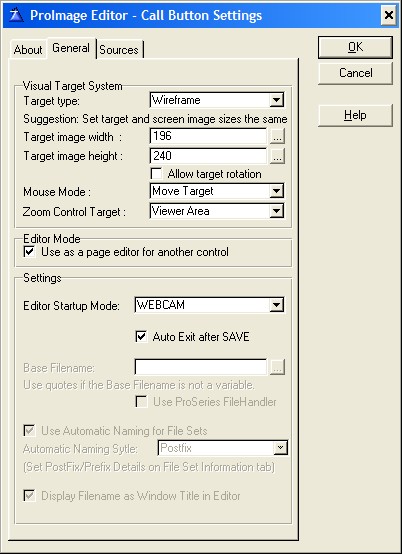The height and width of the screenshot is (554, 402).
Task: Click the ProImage Editor title bar icon
Action: point(16,15)
